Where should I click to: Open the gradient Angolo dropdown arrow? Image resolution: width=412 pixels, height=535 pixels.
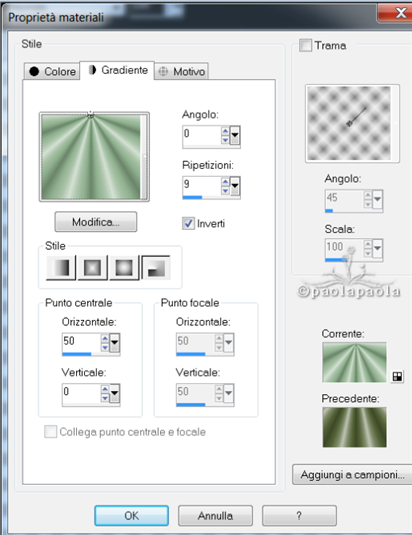point(235,135)
